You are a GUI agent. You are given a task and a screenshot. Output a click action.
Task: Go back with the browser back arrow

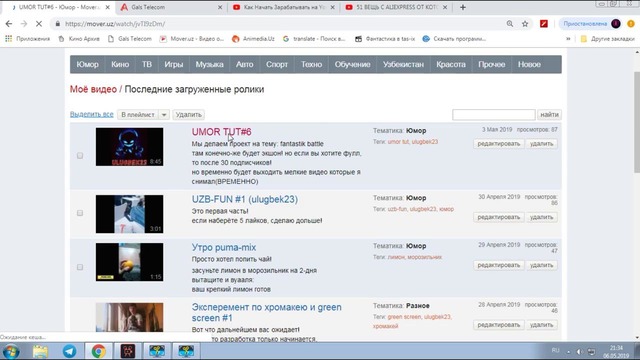[x=9, y=24]
